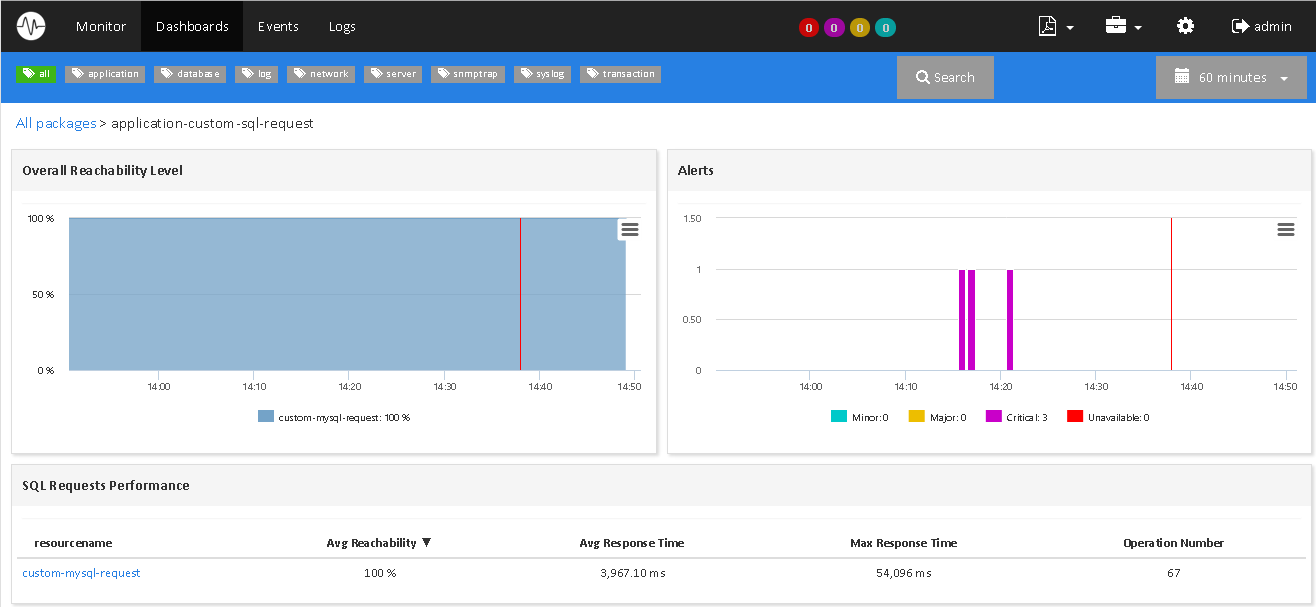Click the Search button
The height and width of the screenshot is (607, 1316).
click(945, 77)
